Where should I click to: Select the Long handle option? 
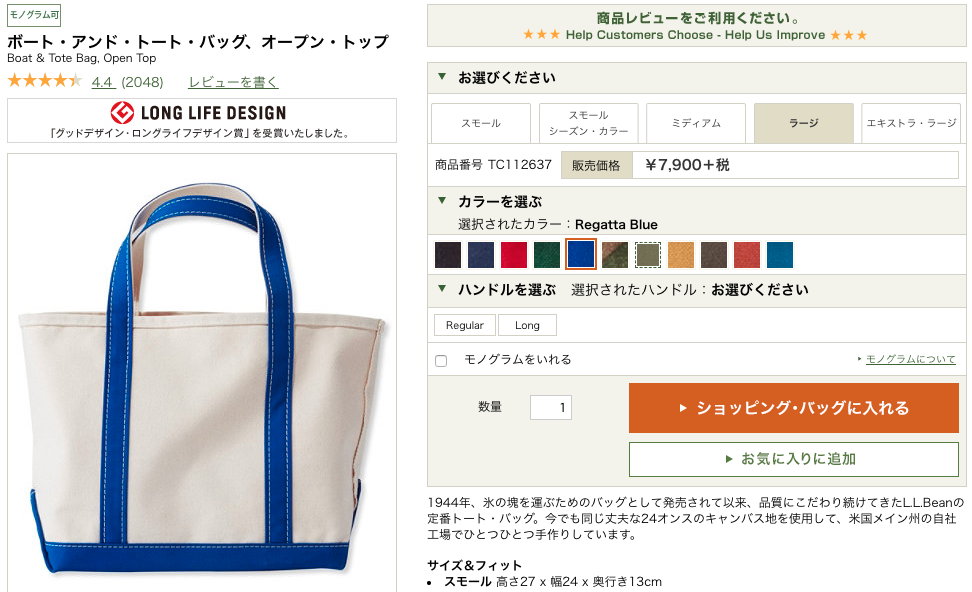(527, 325)
